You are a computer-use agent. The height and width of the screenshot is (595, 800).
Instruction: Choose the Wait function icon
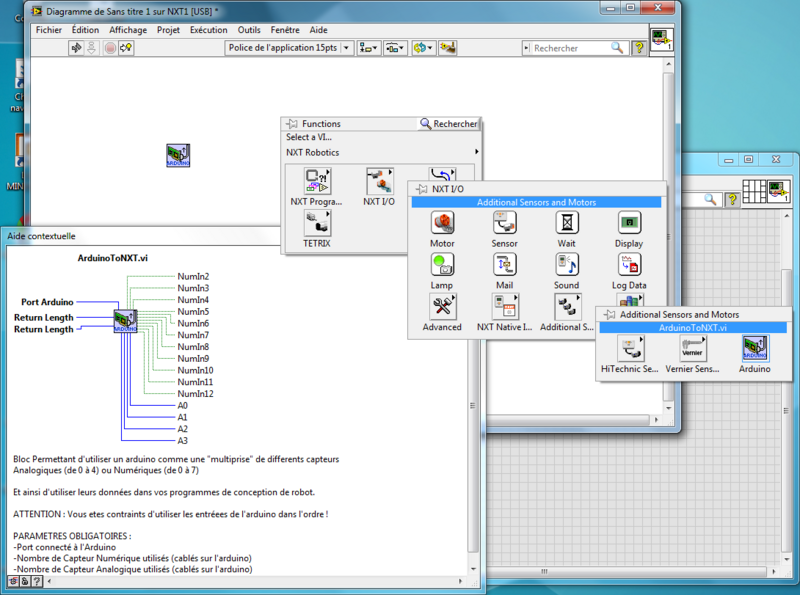coord(566,223)
